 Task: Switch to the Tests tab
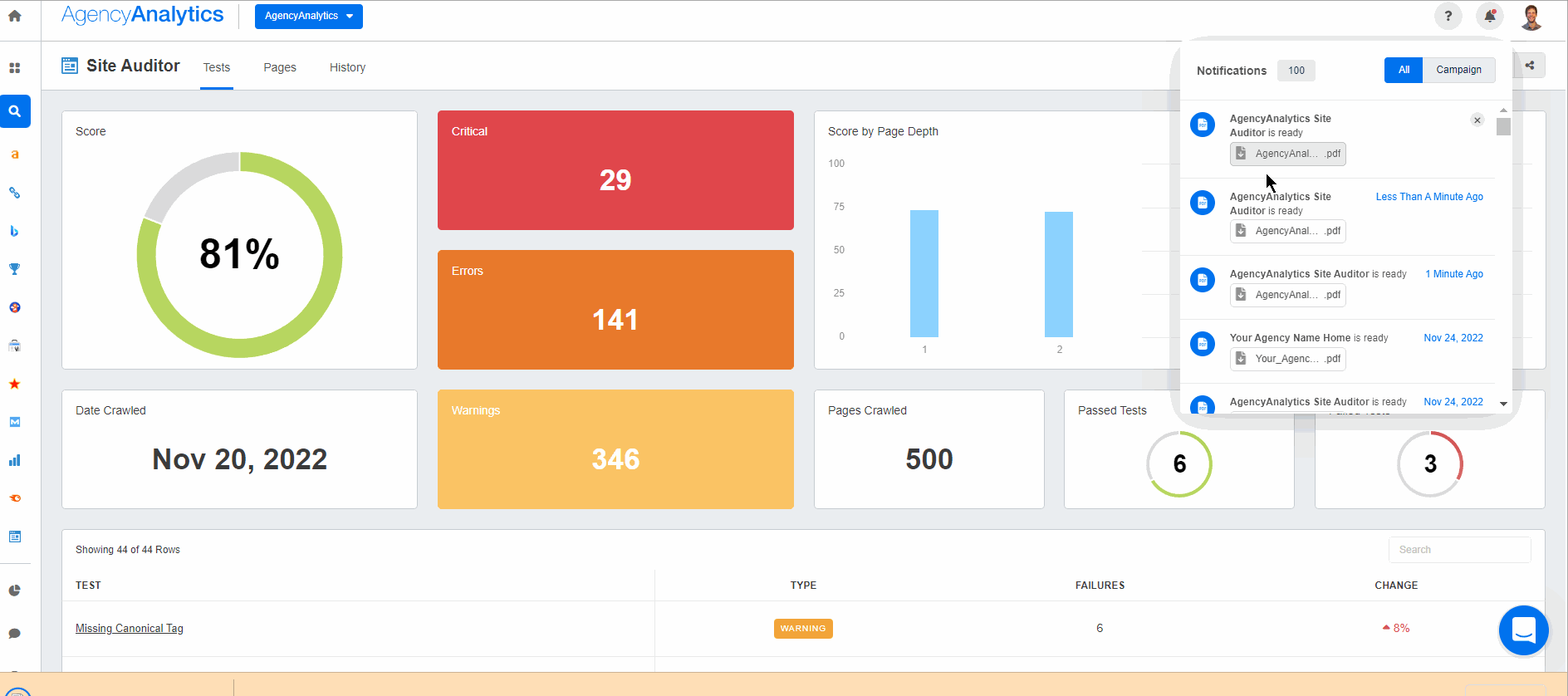(x=217, y=67)
